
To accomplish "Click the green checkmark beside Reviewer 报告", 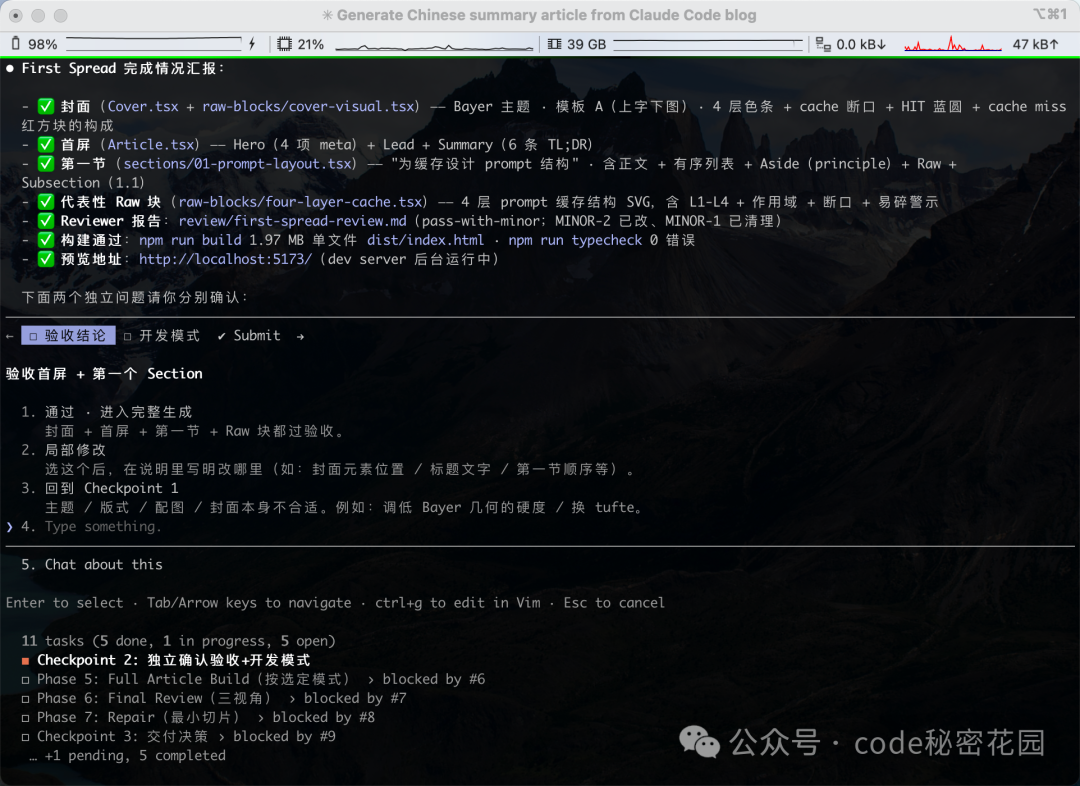I will tap(45, 221).
